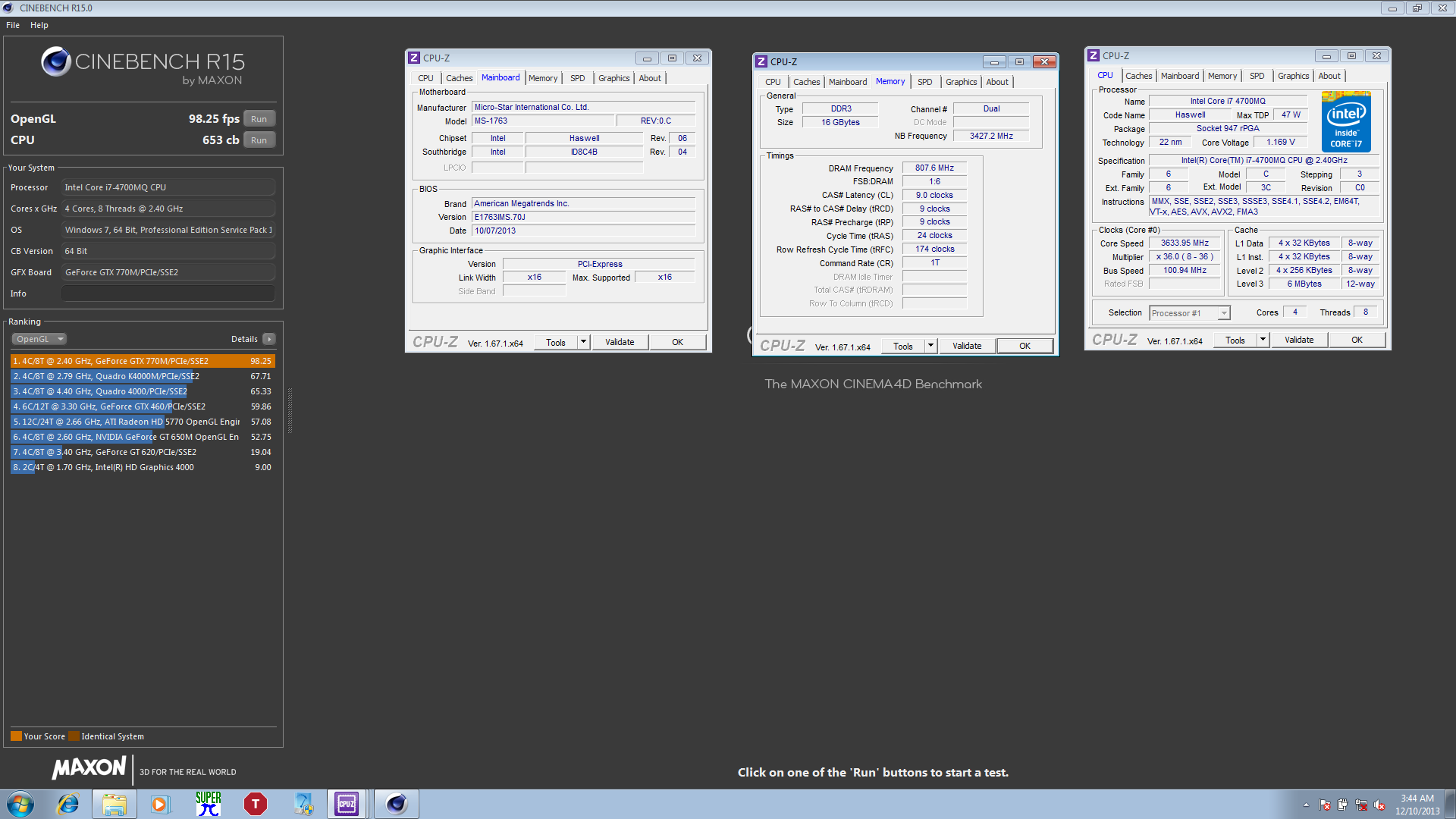The height and width of the screenshot is (819, 1456).
Task: Click the Processor field i7-4700MQ CPU
Action: pos(168,187)
